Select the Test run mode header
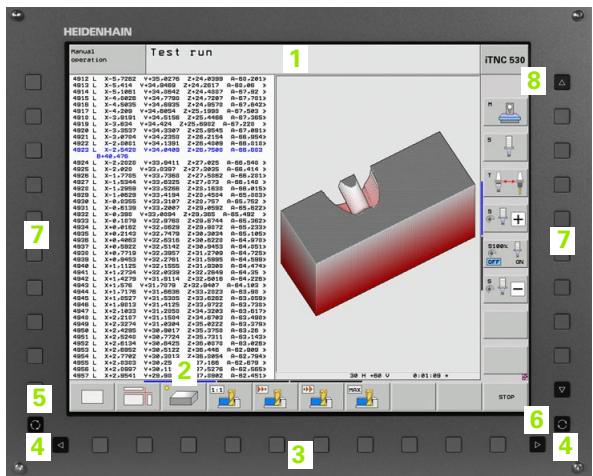Image resolution: width=593 pixels, height=476 pixels. pyautogui.click(x=181, y=52)
